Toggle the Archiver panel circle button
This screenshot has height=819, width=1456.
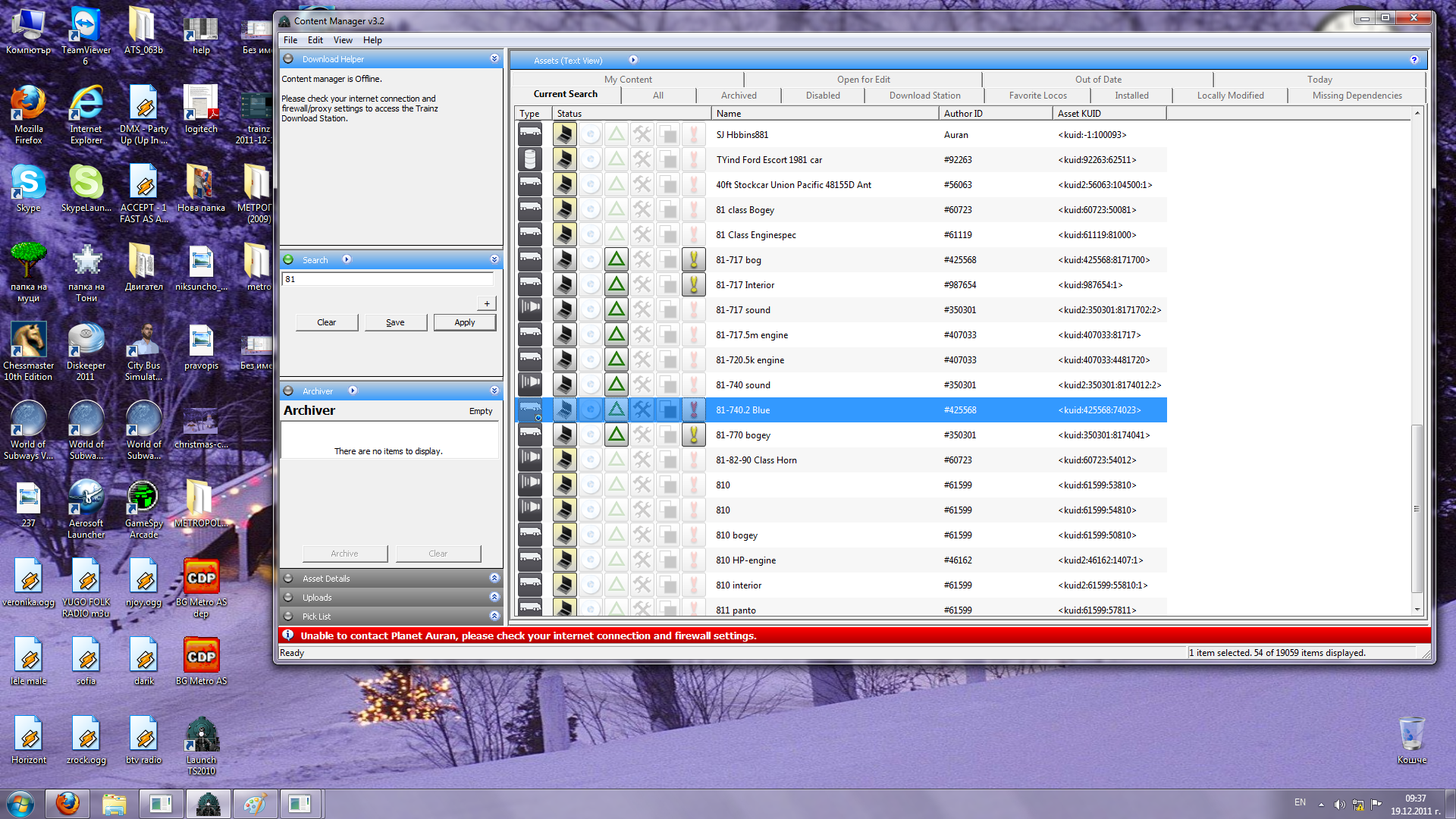click(x=288, y=391)
